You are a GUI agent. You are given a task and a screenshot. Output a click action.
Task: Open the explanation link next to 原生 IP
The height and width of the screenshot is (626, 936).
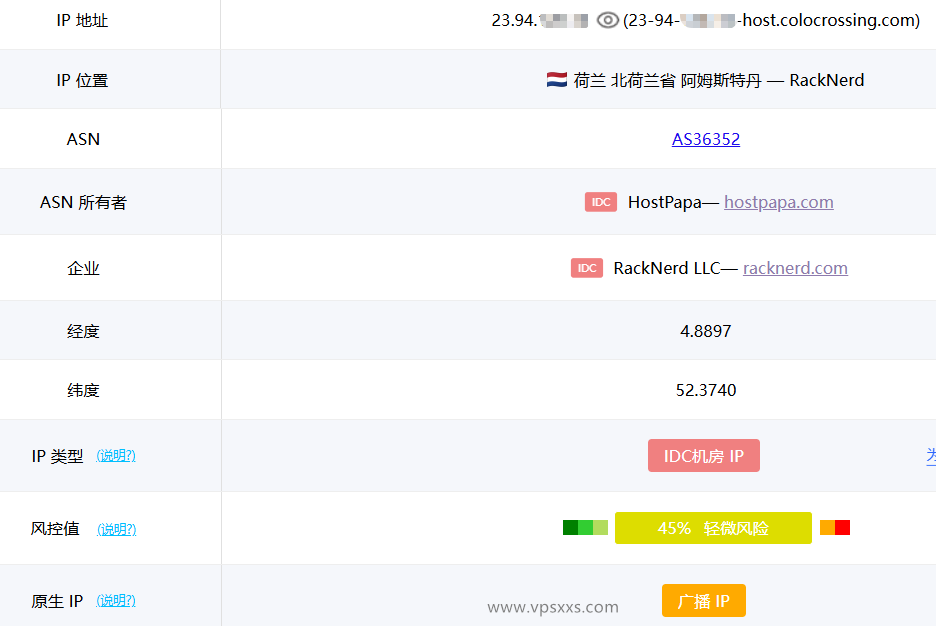(x=116, y=601)
